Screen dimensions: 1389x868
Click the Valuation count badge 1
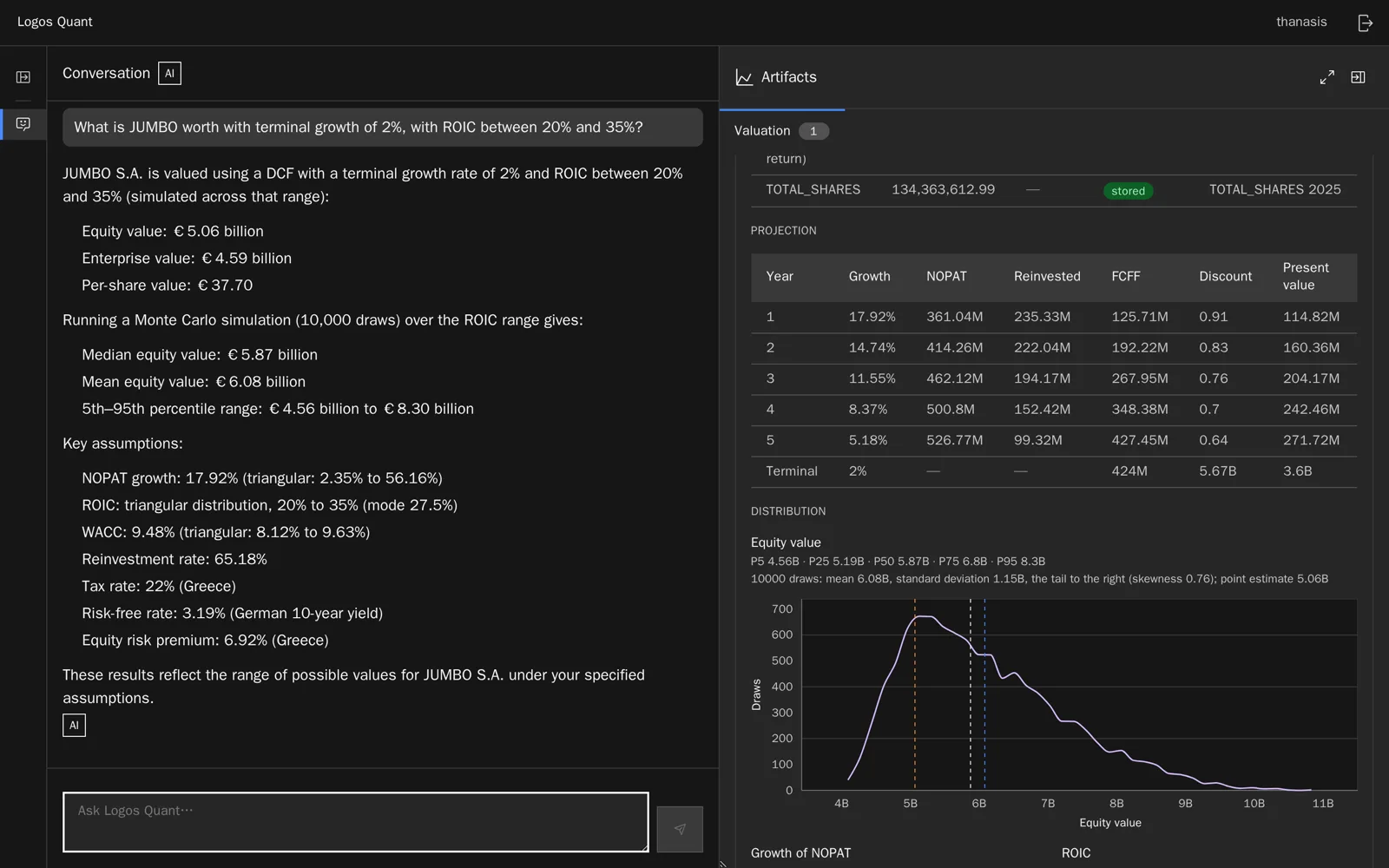pos(813,131)
